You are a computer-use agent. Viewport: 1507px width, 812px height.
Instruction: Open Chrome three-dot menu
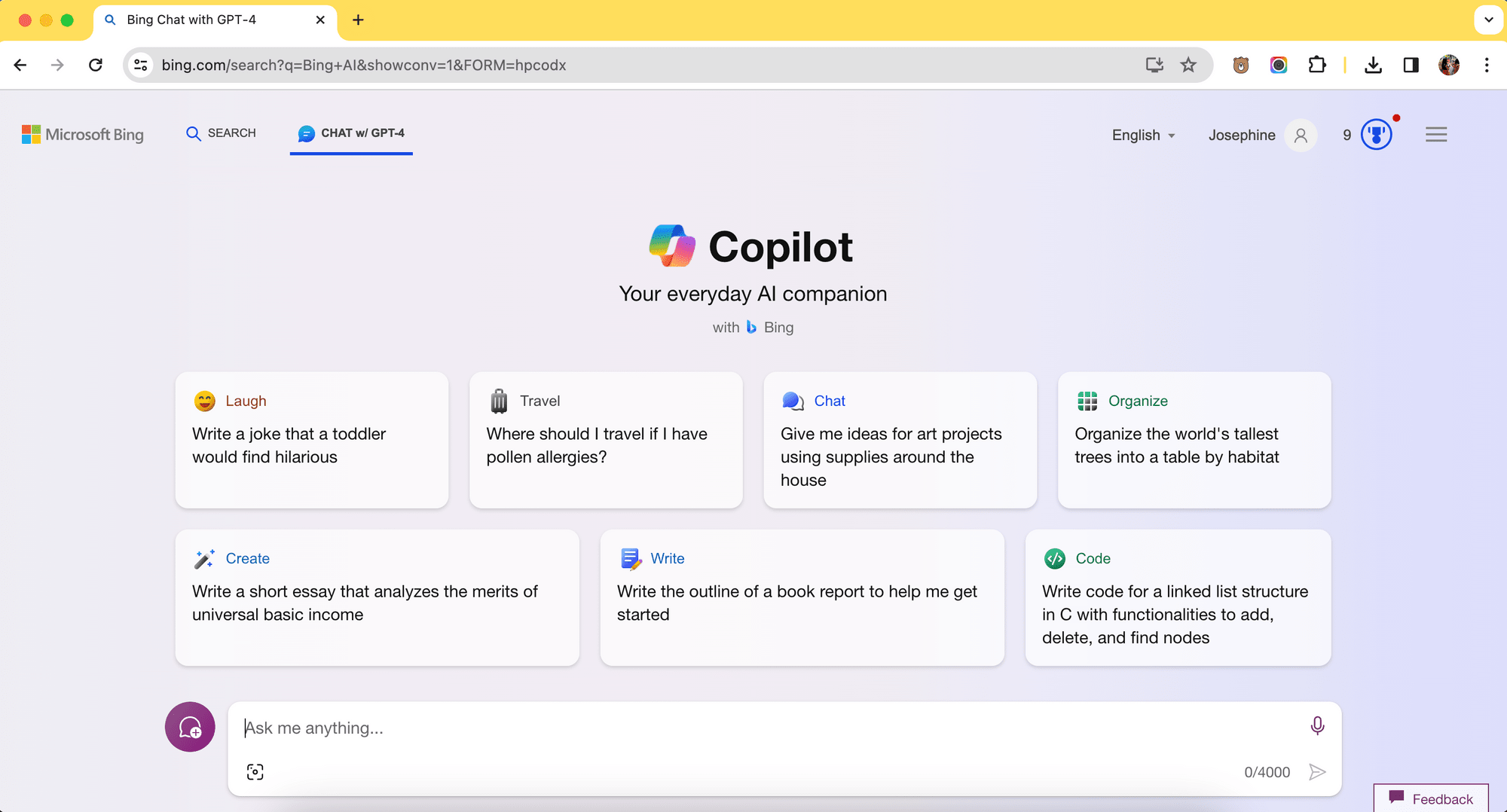click(x=1487, y=65)
